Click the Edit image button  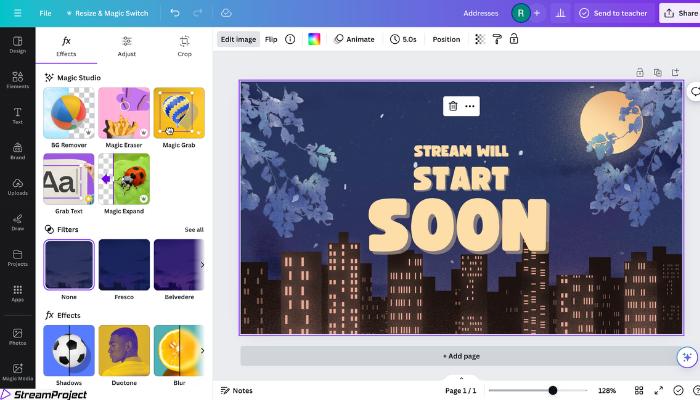(238, 39)
